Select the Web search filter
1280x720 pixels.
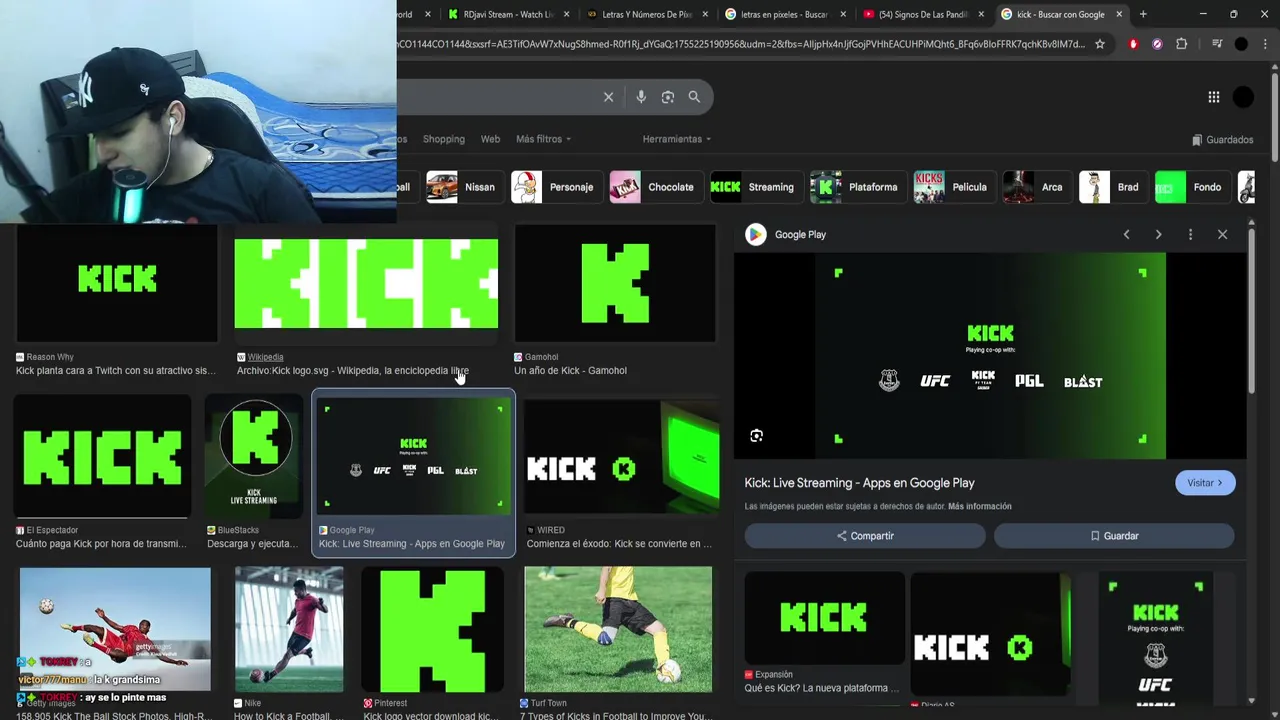[490, 139]
